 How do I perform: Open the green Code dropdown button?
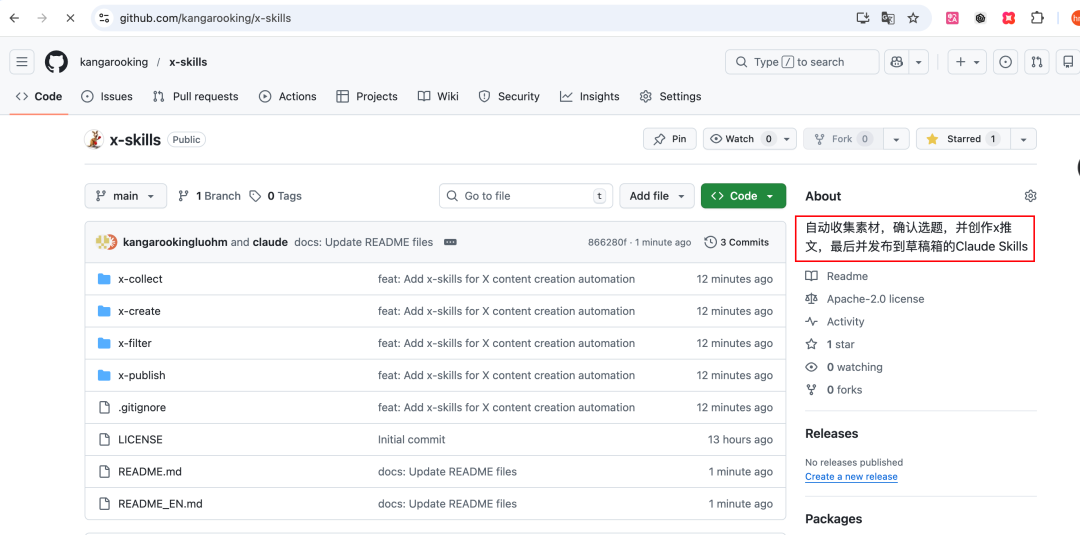742,196
